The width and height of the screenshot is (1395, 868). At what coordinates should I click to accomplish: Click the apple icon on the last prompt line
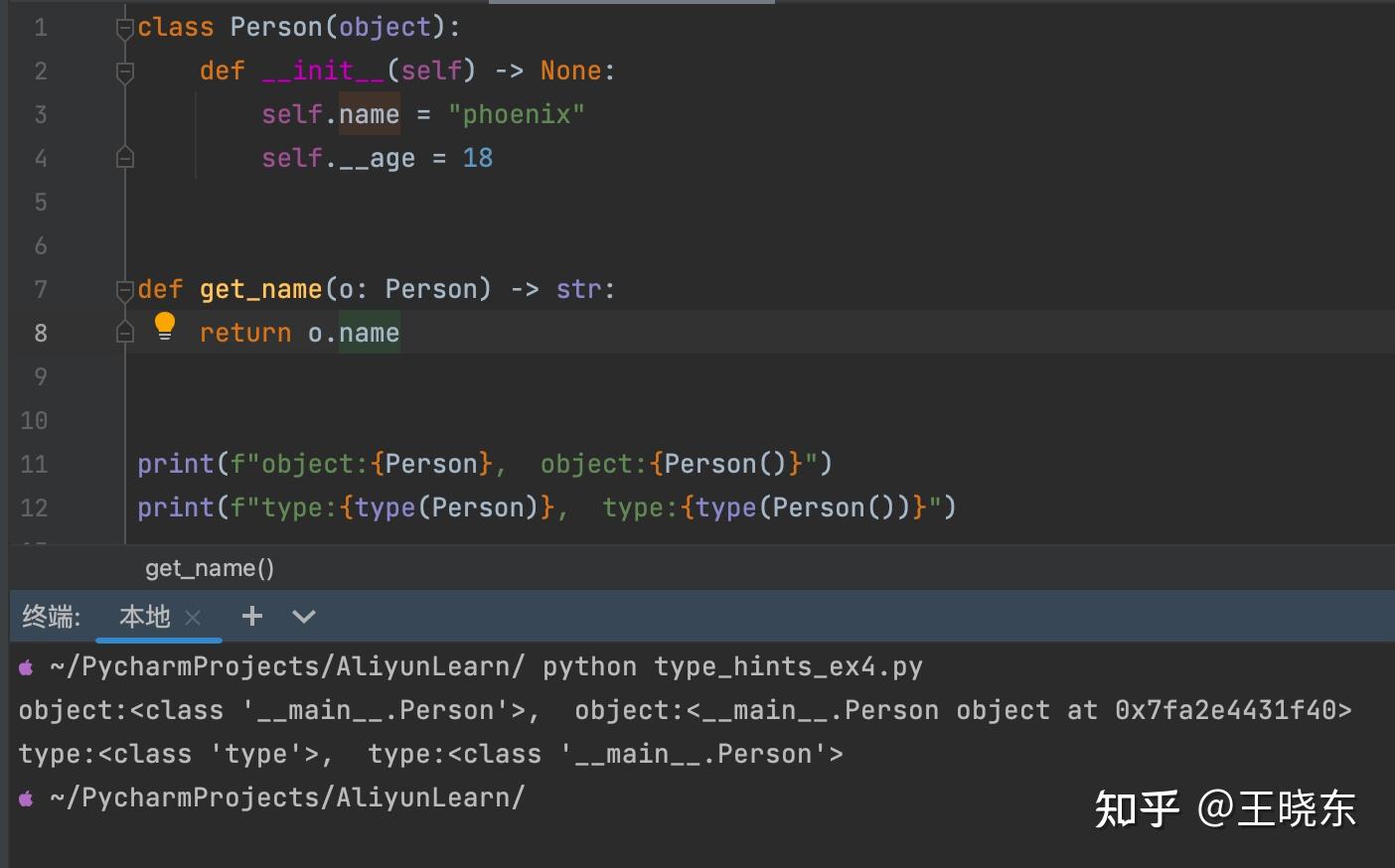[24, 797]
